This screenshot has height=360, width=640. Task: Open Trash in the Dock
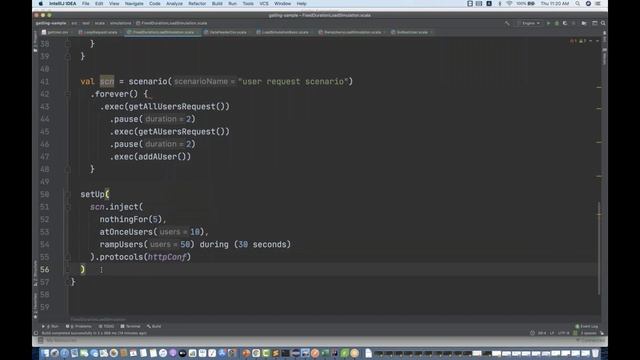pyautogui.click(x=595, y=353)
